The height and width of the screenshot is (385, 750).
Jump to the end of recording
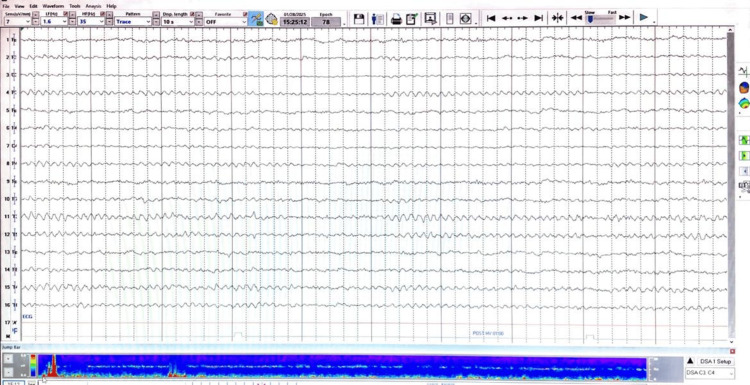[x=539, y=18]
